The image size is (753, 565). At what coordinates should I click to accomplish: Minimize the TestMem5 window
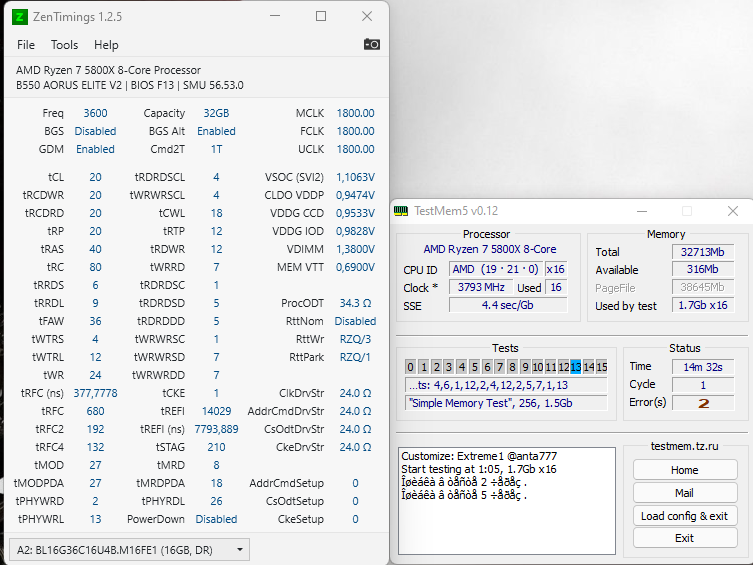642,211
